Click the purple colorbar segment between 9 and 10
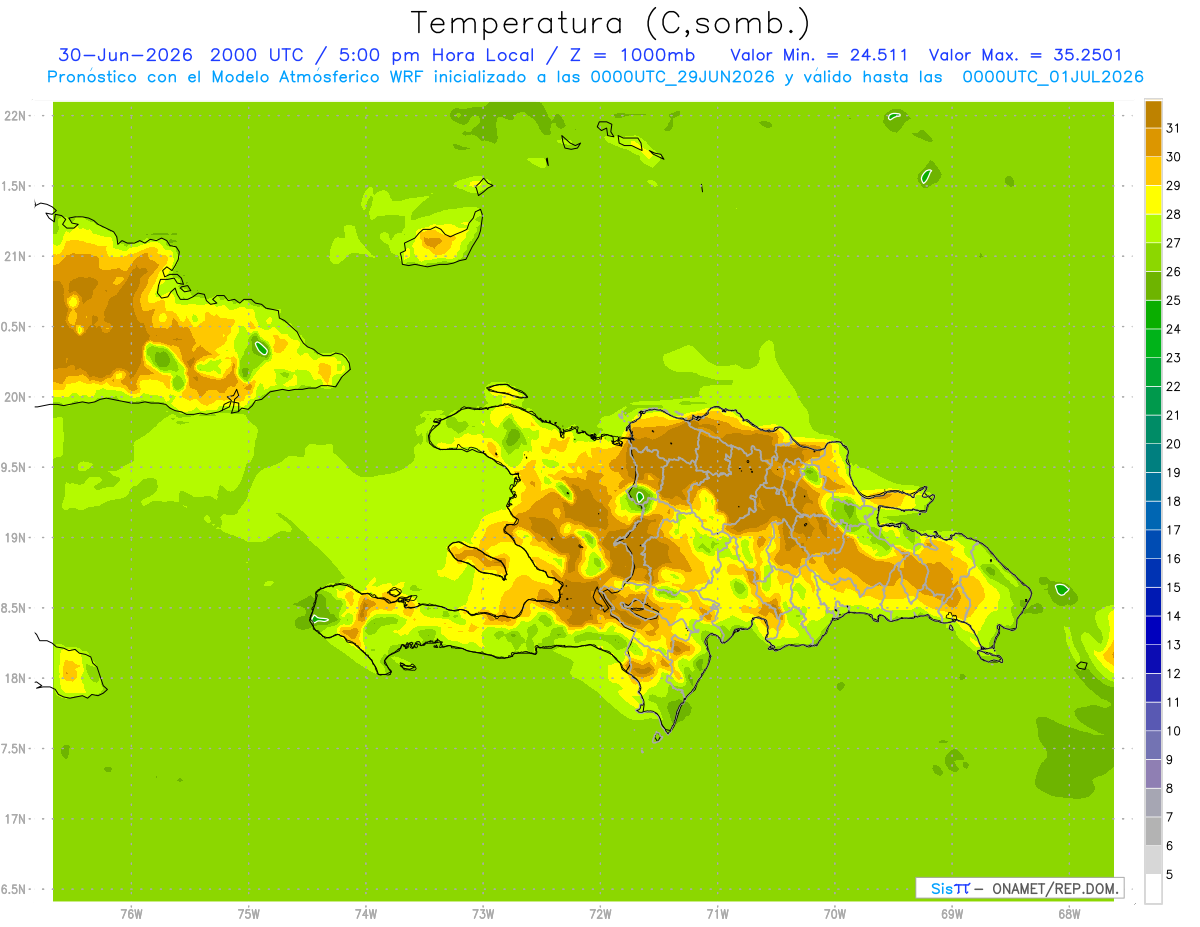 coord(1153,746)
